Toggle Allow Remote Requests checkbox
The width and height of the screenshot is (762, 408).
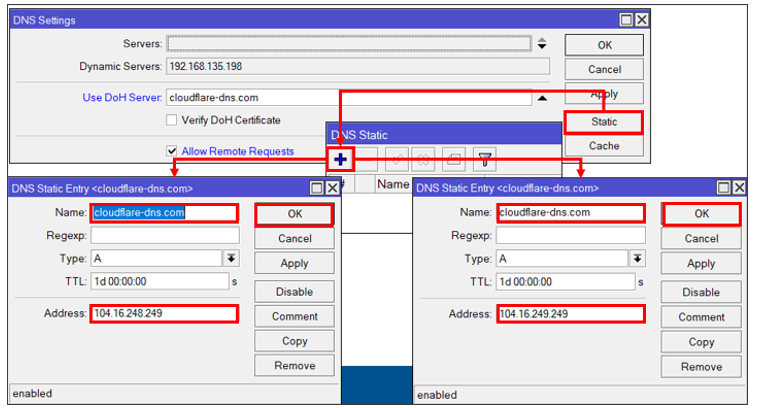172,151
